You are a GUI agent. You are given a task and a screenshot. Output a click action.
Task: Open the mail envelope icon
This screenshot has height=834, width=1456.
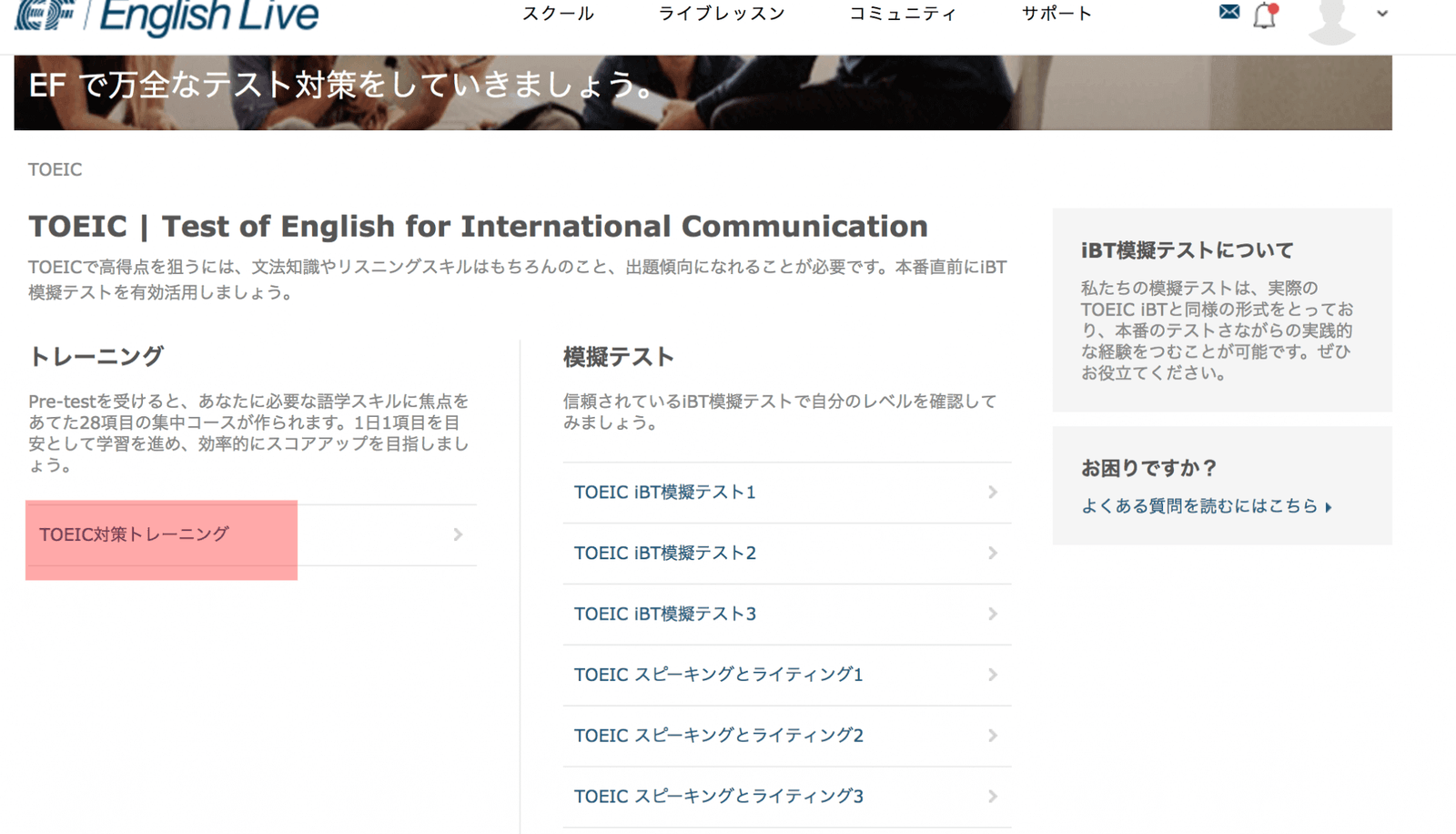(1228, 12)
